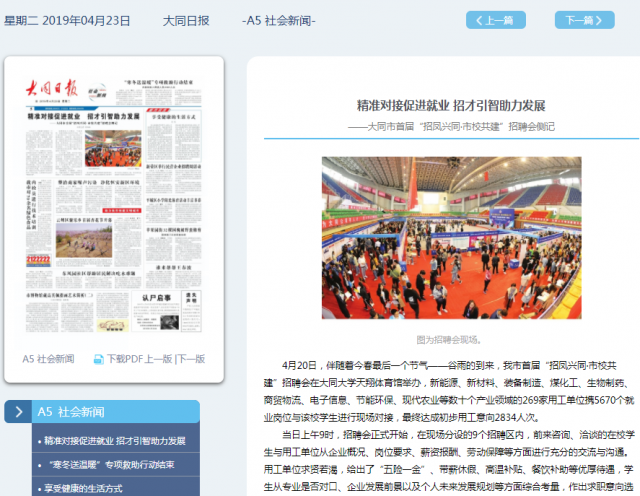Go to the next article (下一篇)

tap(584, 20)
